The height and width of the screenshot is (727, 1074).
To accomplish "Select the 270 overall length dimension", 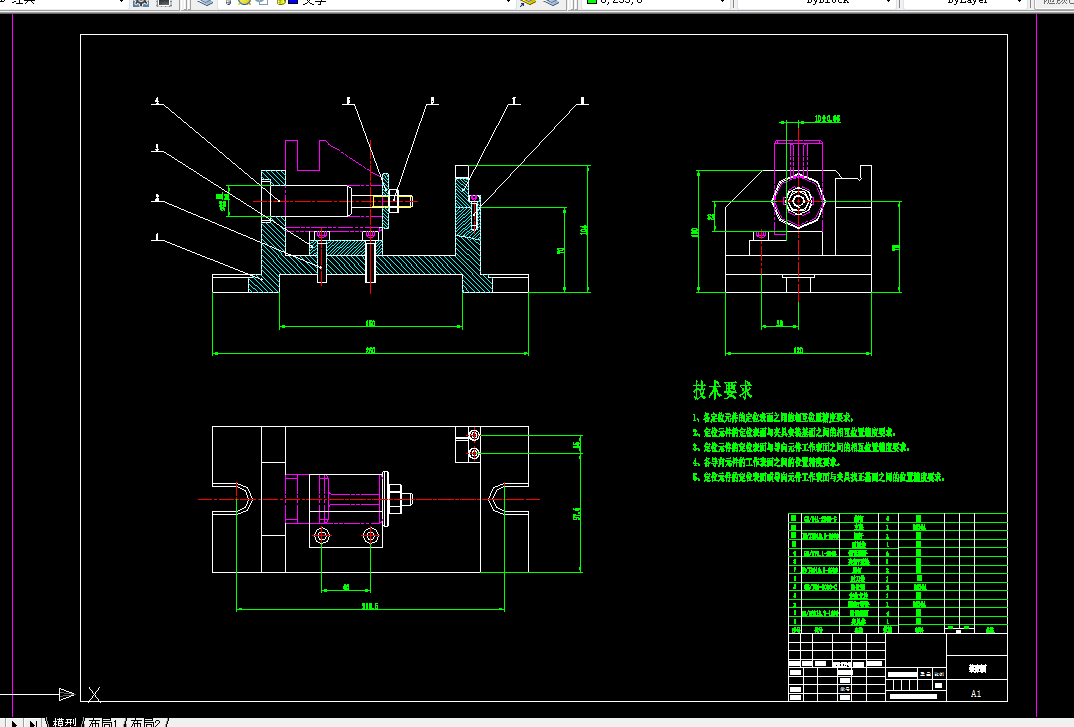I will click(370, 350).
